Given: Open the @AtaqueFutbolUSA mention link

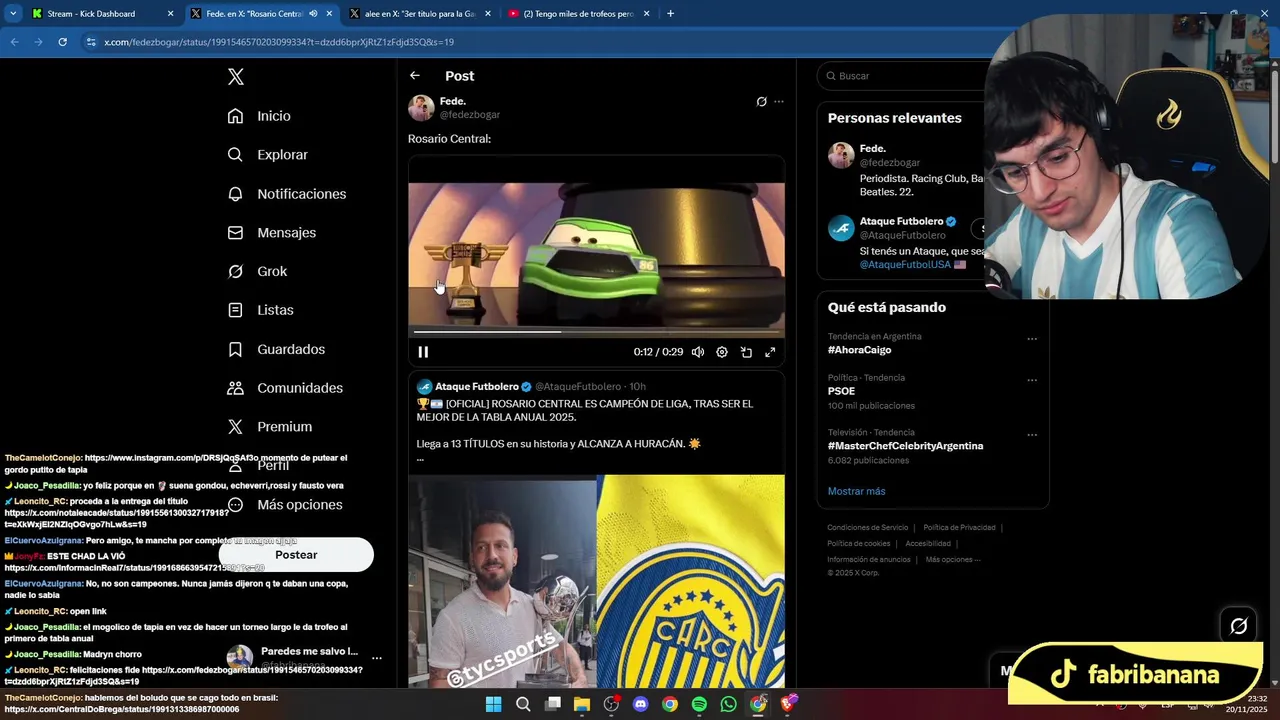Looking at the screenshot, I should pyautogui.click(x=905, y=265).
